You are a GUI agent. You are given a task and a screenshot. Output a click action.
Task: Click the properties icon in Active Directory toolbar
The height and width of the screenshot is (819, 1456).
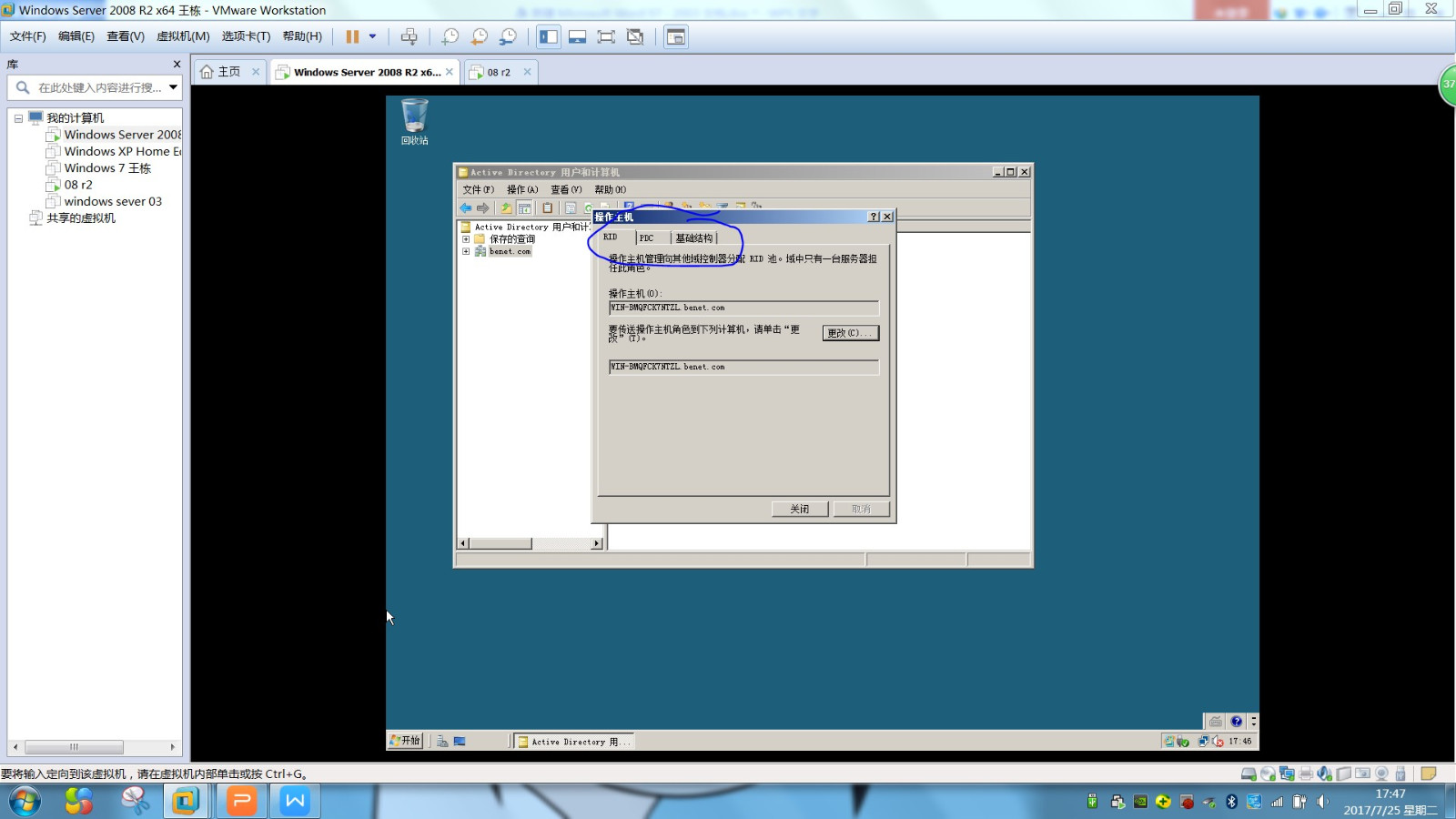[571, 207]
